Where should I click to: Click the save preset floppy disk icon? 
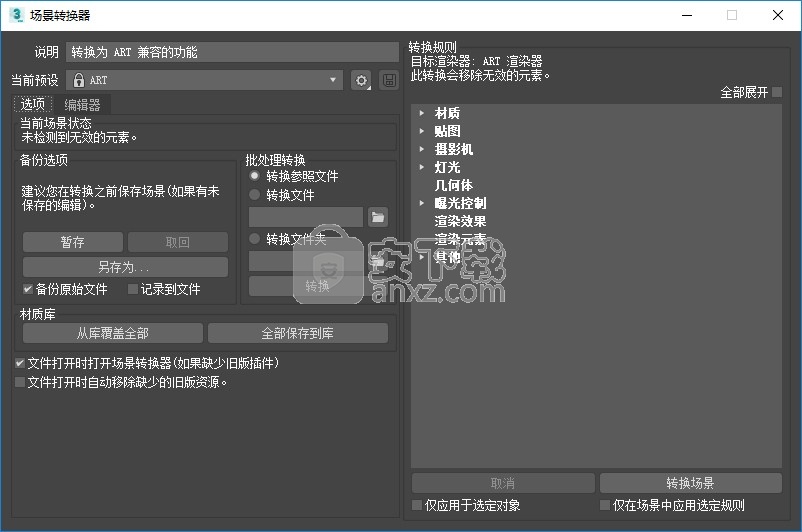[389, 80]
